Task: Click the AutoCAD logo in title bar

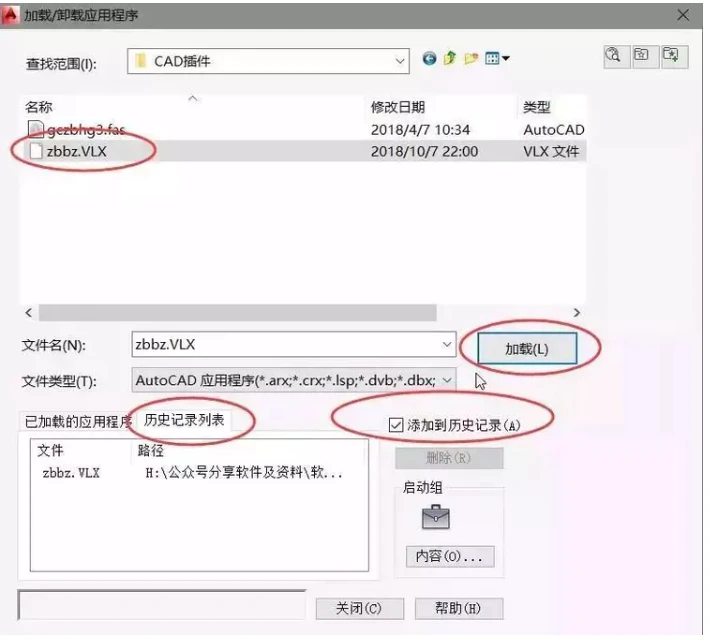Action: [x=9, y=15]
